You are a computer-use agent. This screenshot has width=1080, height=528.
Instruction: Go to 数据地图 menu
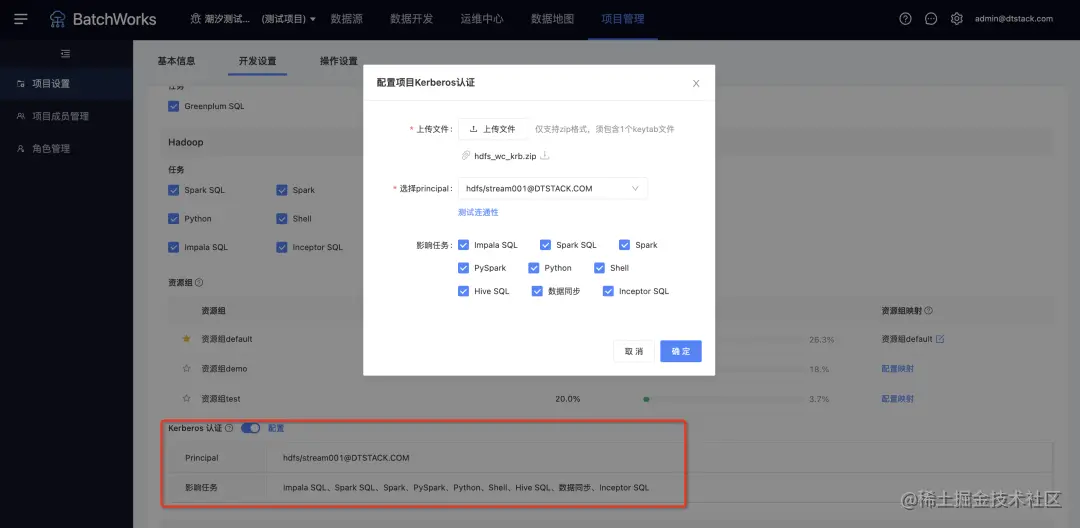coord(552,19)
